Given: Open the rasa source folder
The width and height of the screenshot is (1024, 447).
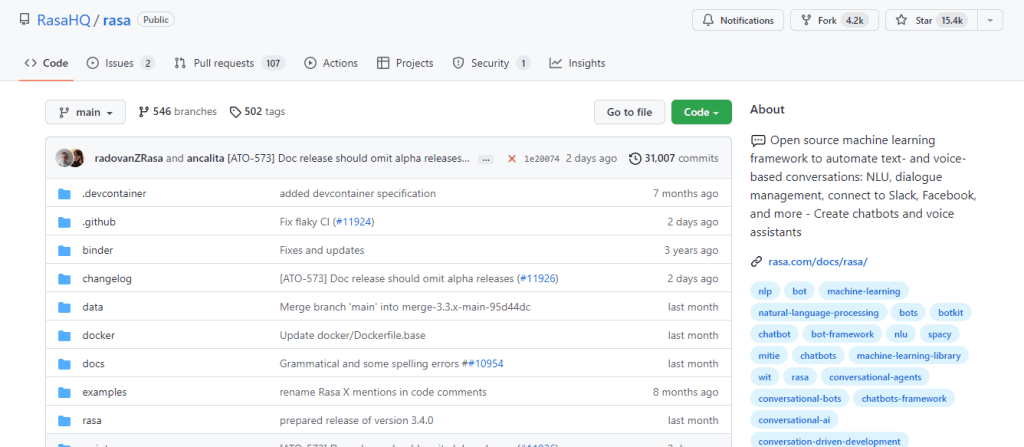Looking at the screenshot, I should click(x=92, y=420).
